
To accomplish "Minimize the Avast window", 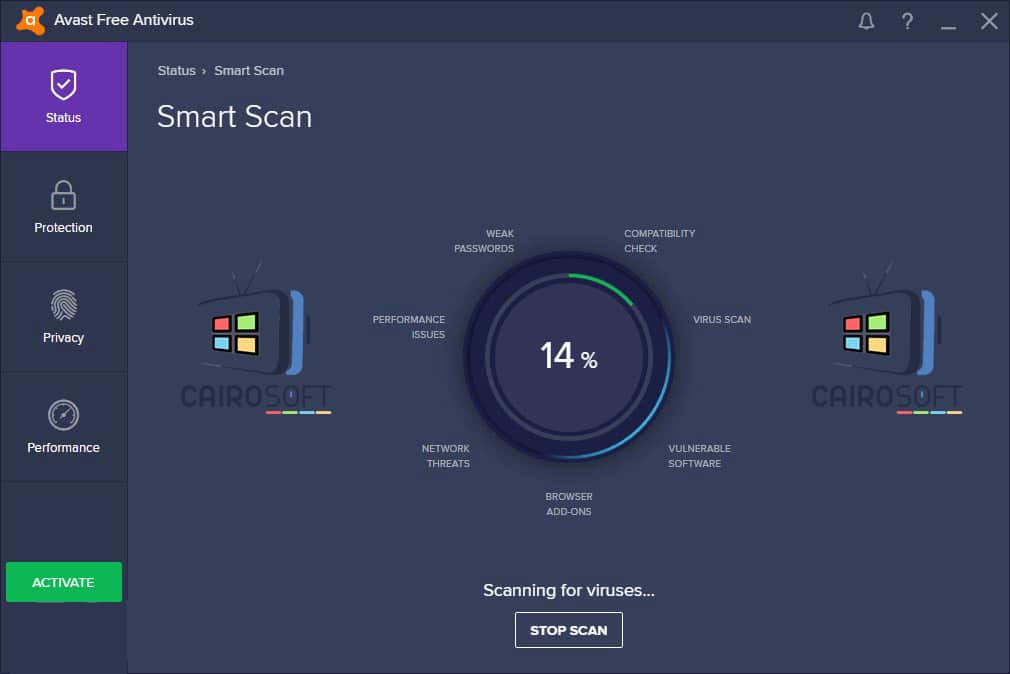I will click(948, 27).
